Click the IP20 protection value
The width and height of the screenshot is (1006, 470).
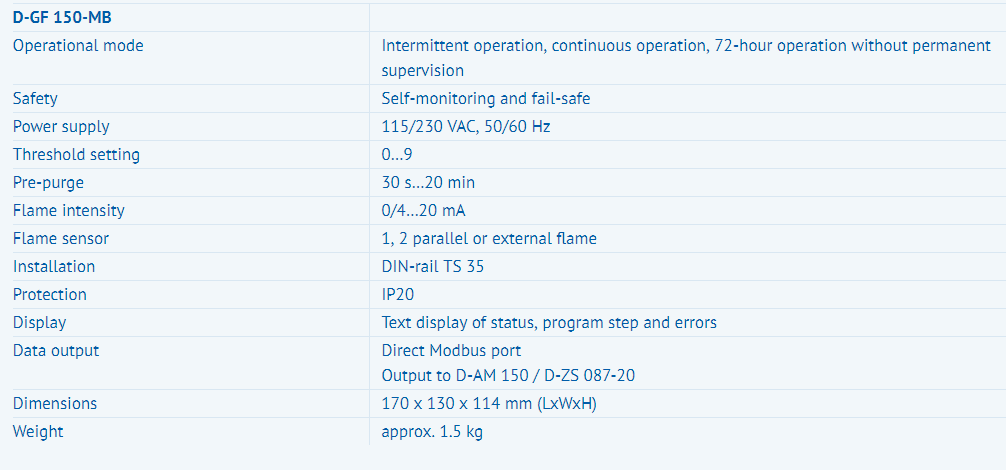(x=398, y=294)
